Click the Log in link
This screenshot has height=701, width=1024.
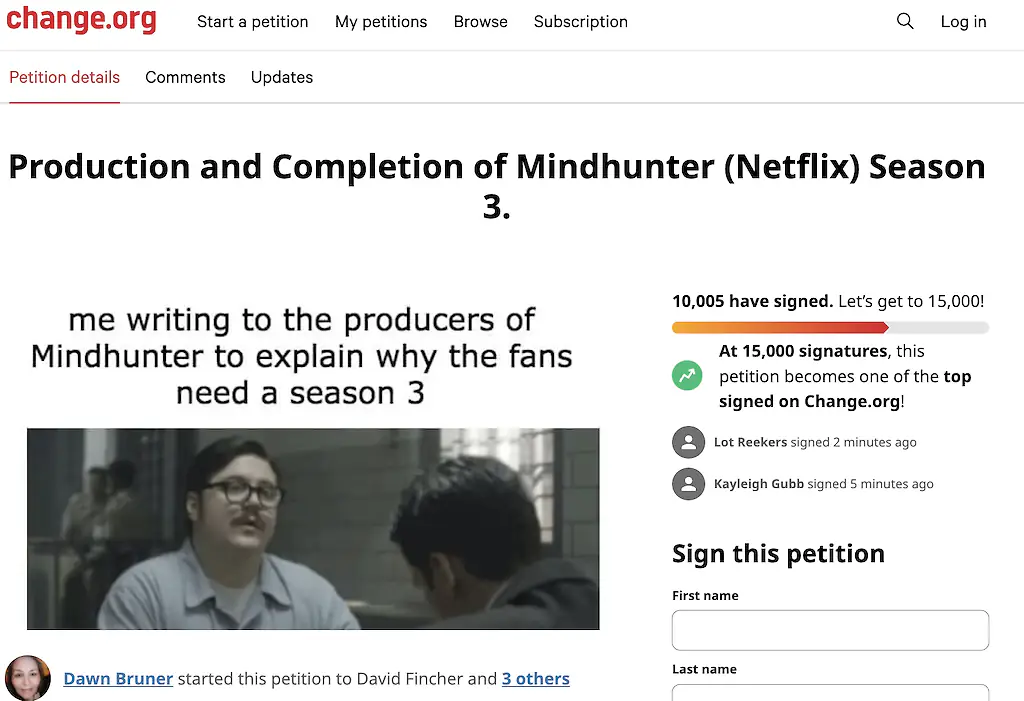[963, 21]
